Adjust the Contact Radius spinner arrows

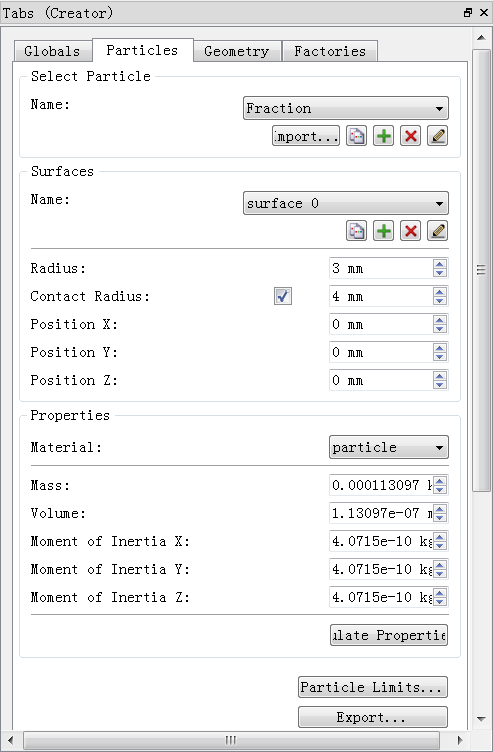[x=440, y=296]
